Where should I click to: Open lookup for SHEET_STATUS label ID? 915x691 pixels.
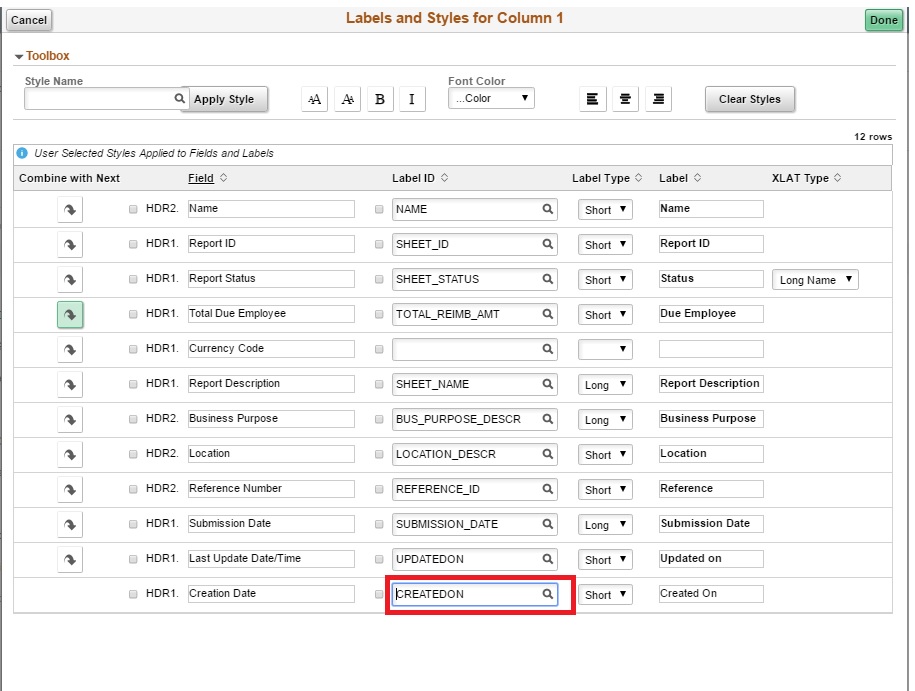547,279
